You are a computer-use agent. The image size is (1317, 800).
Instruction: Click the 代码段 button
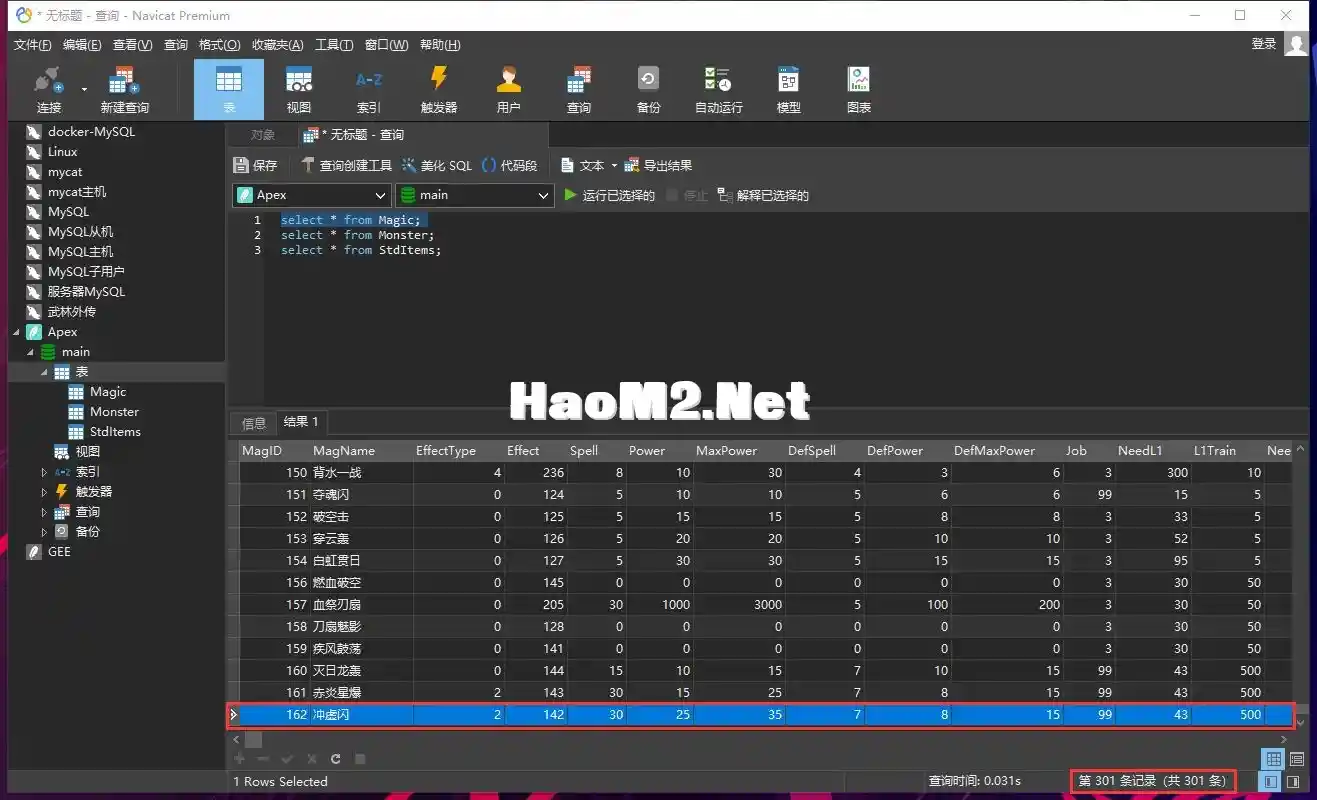(x=510, y=166)
